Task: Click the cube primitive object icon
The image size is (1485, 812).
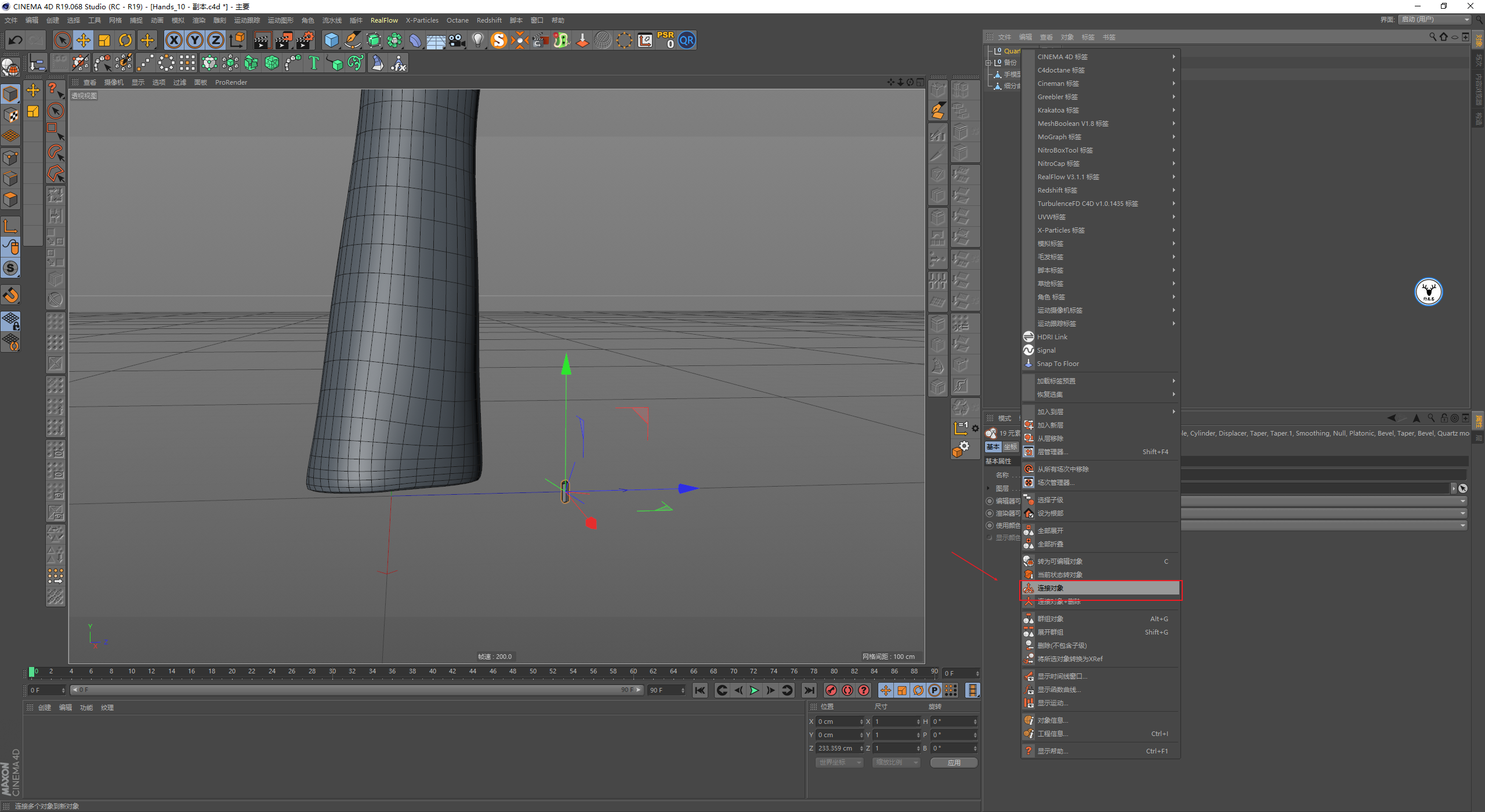Action: 331,41
